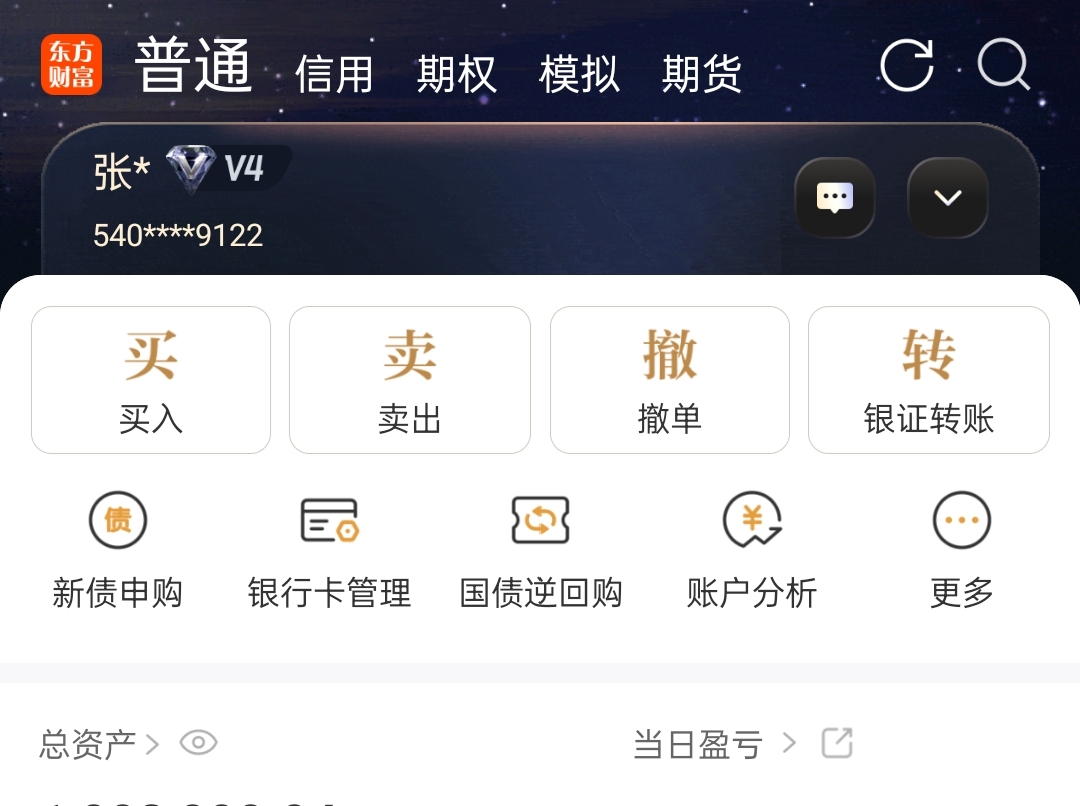Open the message chat bubble icon
The width and height of the screenshot is (1080, 806).
tap(835, 198)
